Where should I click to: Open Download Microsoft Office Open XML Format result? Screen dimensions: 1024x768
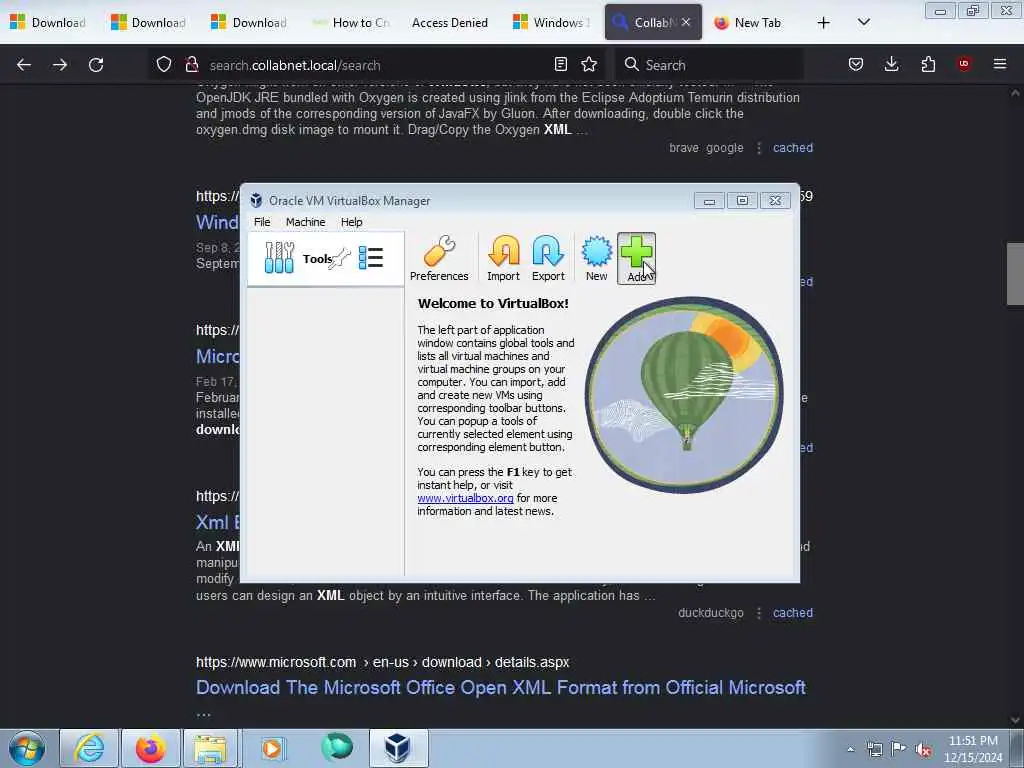point(501,688)
